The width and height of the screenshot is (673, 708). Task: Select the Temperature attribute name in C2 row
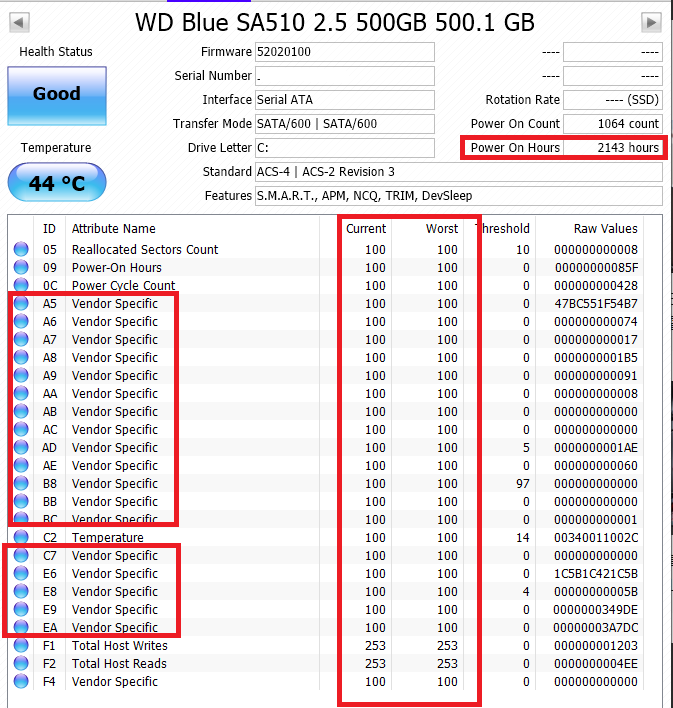pyautogui.click(x=107, y=537)
